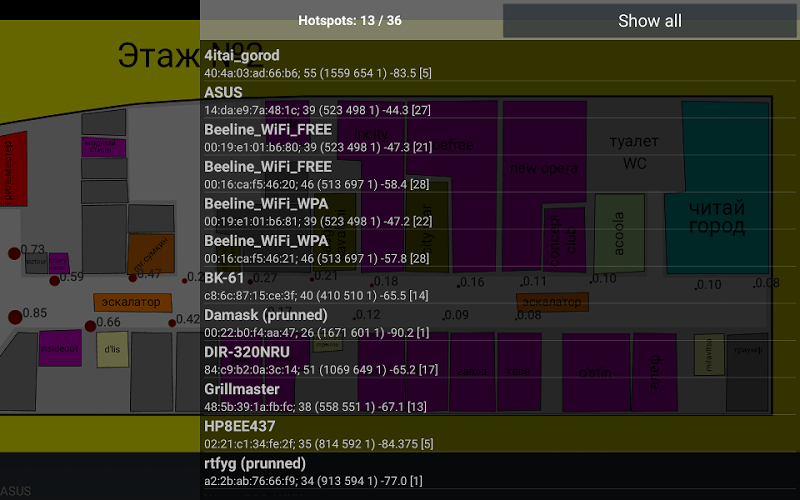Click the d'lis shop on the map
This screenshot has height=500, width=800.
coord(112,349)
